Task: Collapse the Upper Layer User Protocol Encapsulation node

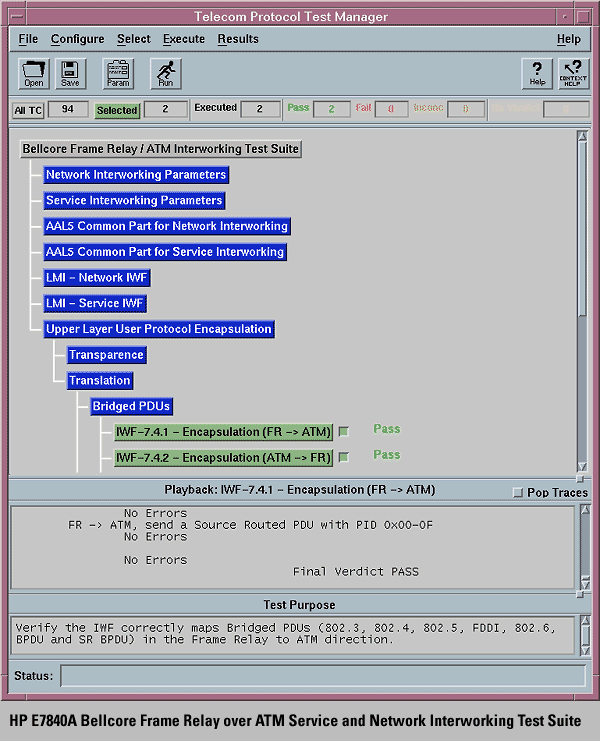Action: (x=159, y=329)
